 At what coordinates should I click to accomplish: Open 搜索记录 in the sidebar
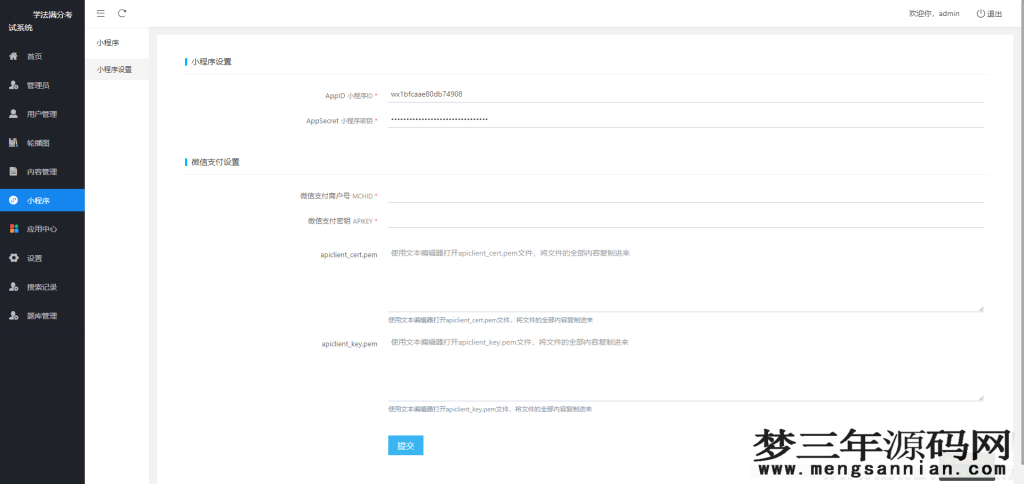[41, 287]
